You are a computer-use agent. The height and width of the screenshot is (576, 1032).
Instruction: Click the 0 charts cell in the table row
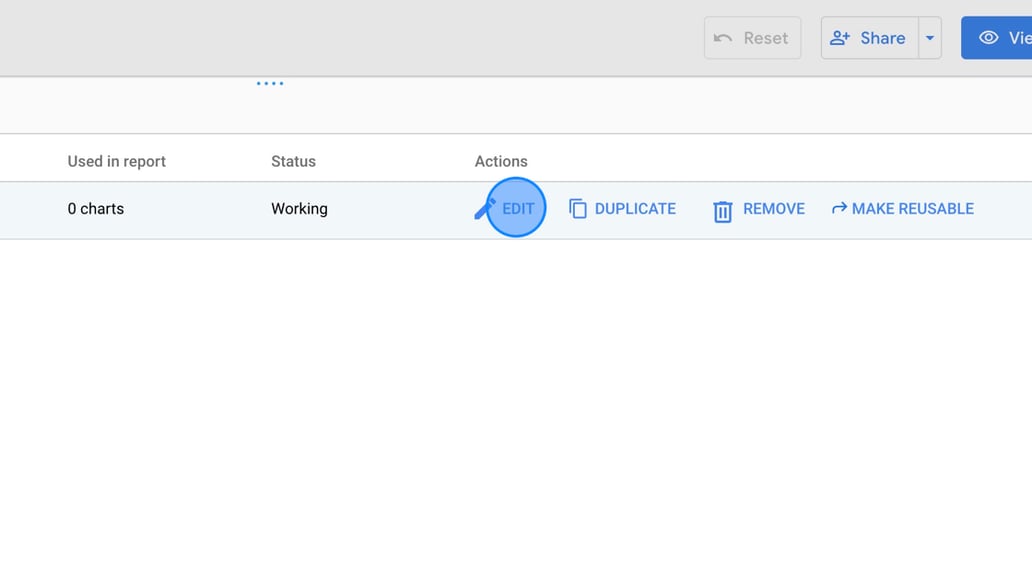[x=95, y=208]
